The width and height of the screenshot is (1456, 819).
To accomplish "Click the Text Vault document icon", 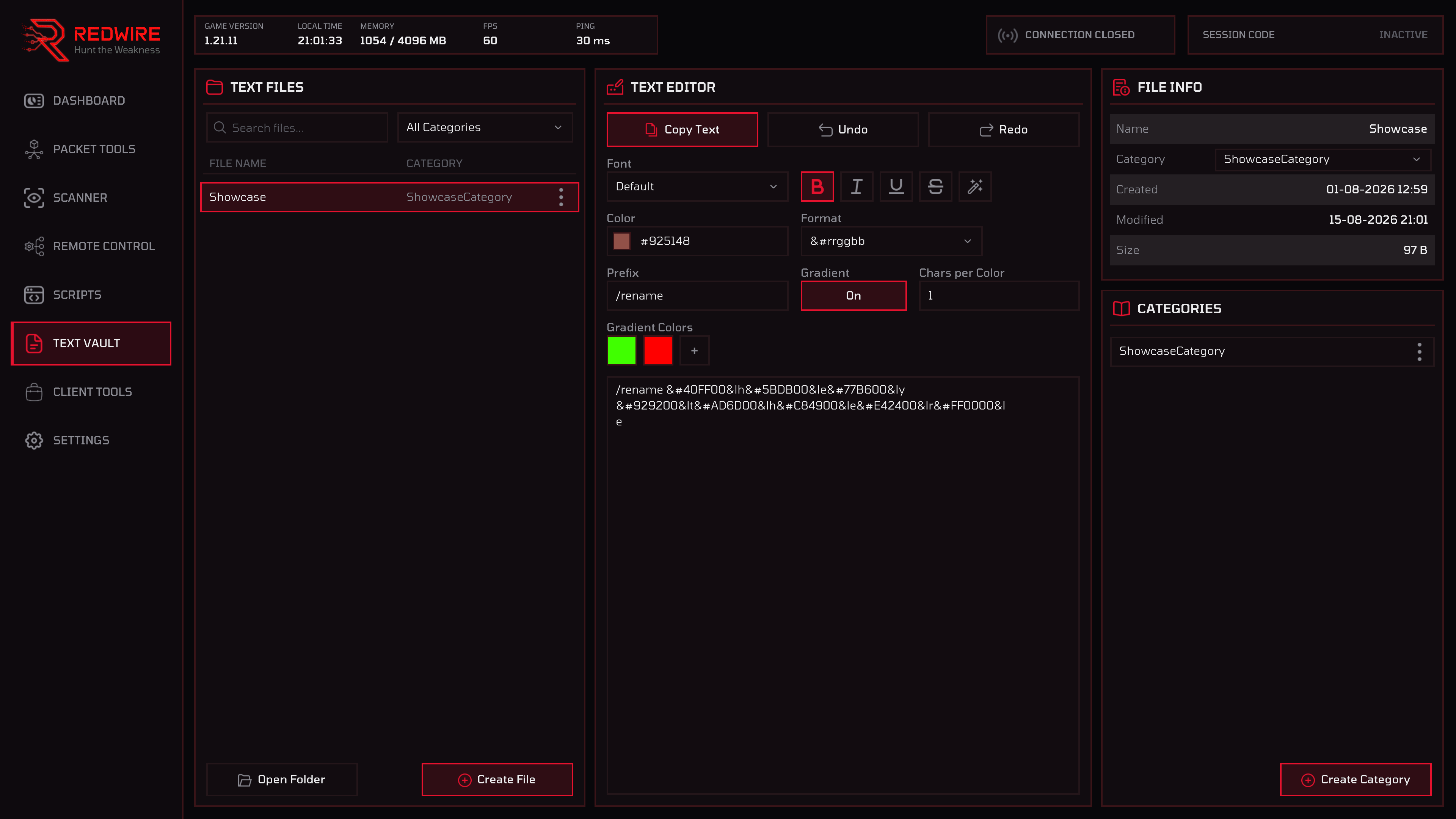I will click(34, 344).
